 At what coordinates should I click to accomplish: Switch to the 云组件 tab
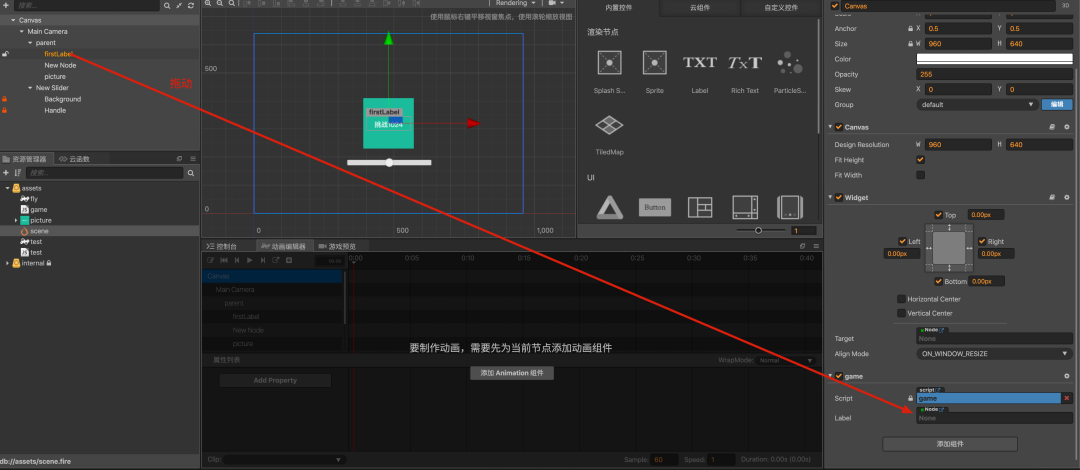[x=700, y=8]
